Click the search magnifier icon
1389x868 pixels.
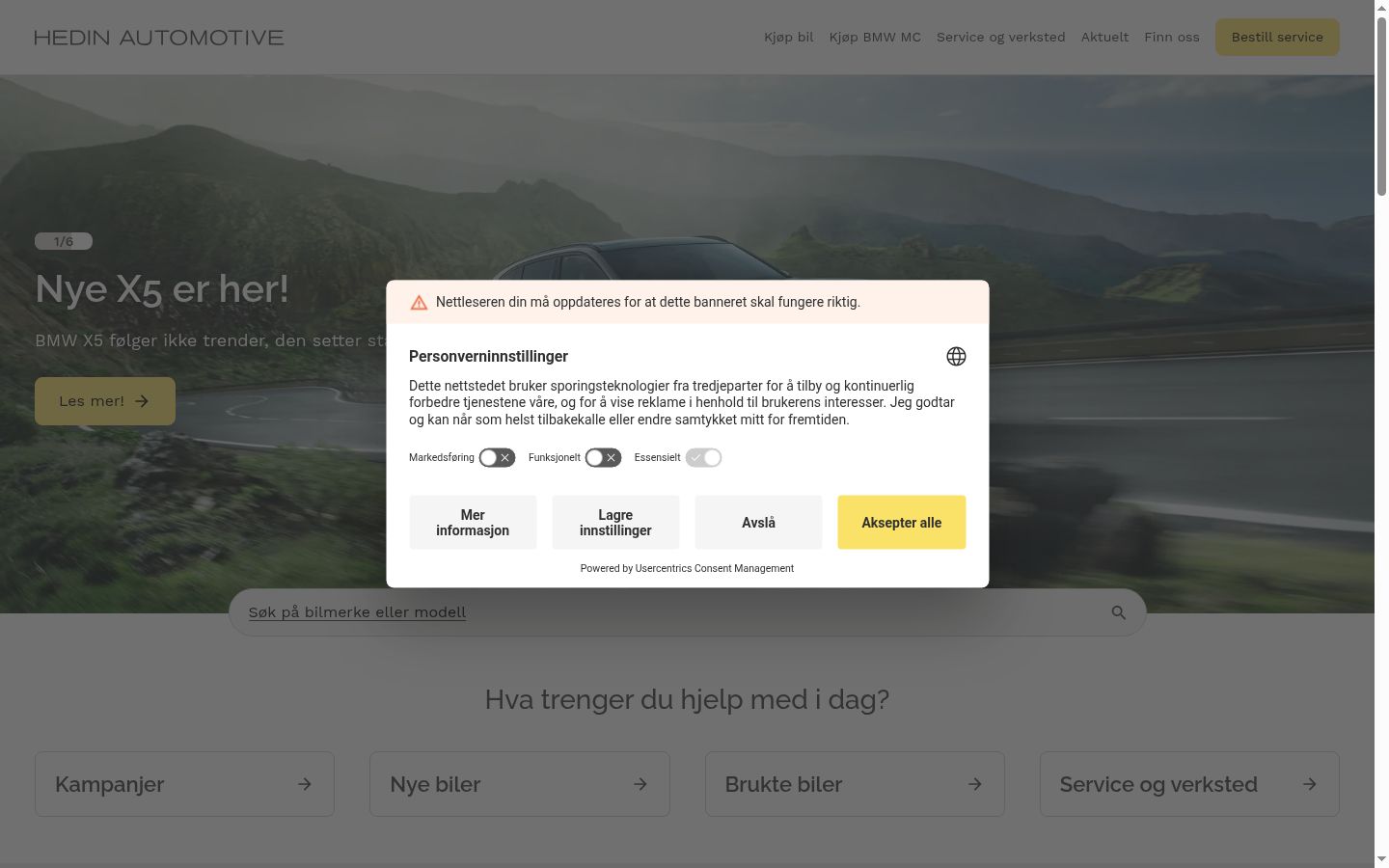(1119, 612)
